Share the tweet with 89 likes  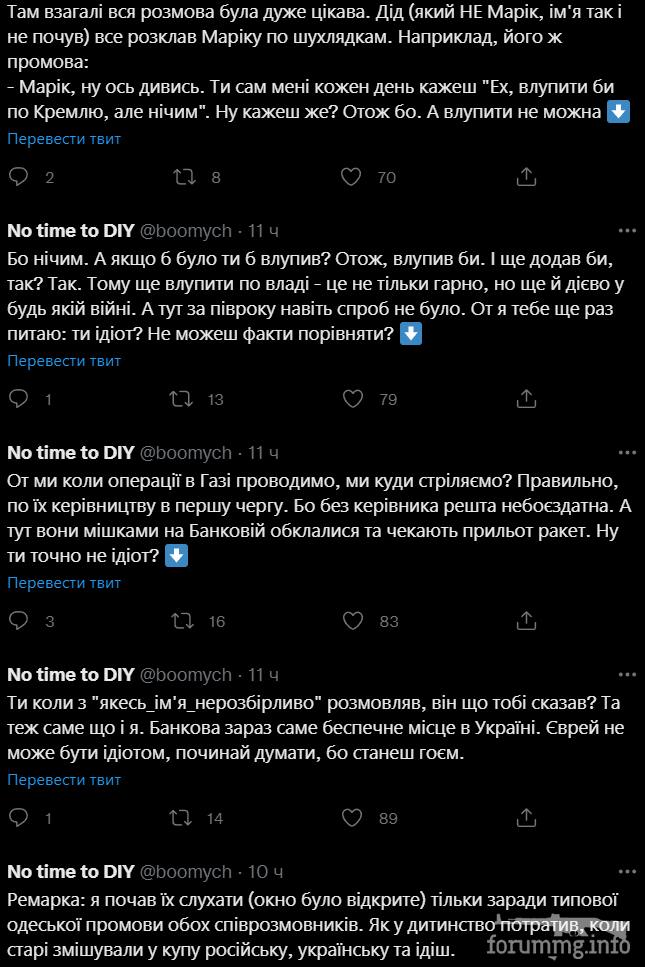coord(526,818)
